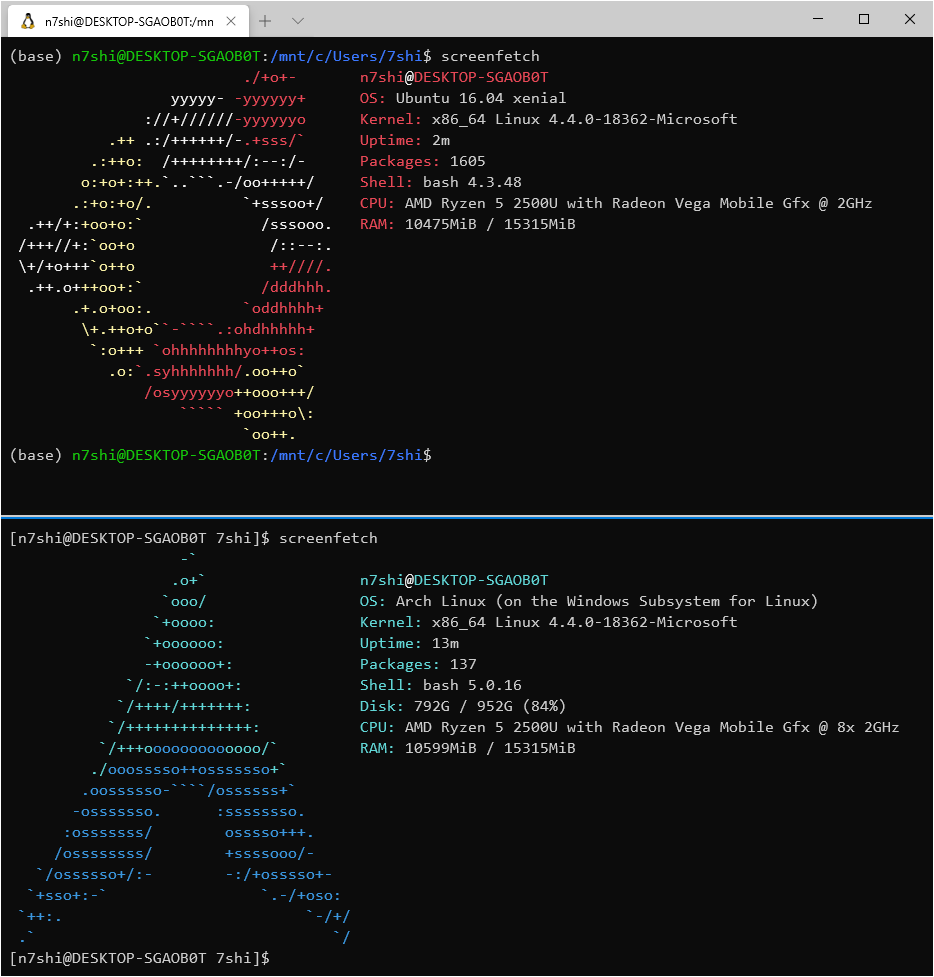Minimize the terminal window
Image resolution: width=934 pixels, height=977 pixels.
tap(817, 19)
